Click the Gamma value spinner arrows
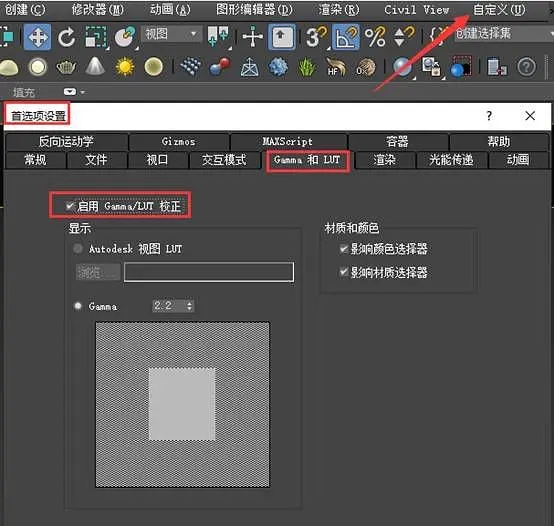This screenshot has width=554, height=526. pos(190,306)
